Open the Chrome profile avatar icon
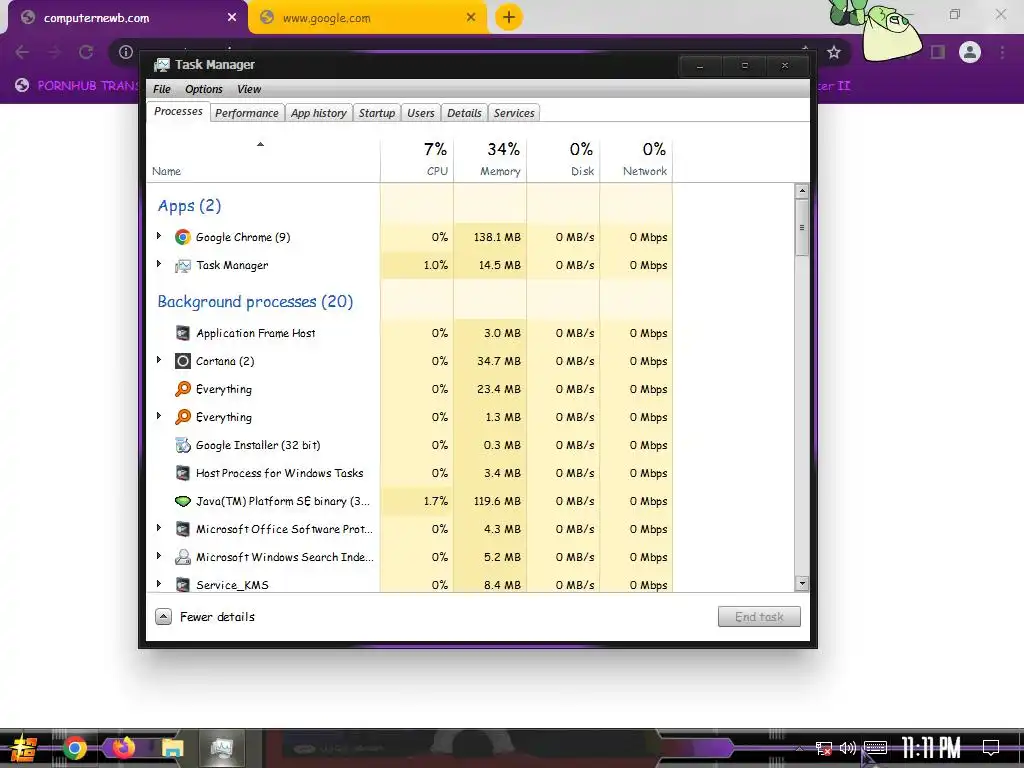The image size is (1024, 768). (x=970, y=52)
